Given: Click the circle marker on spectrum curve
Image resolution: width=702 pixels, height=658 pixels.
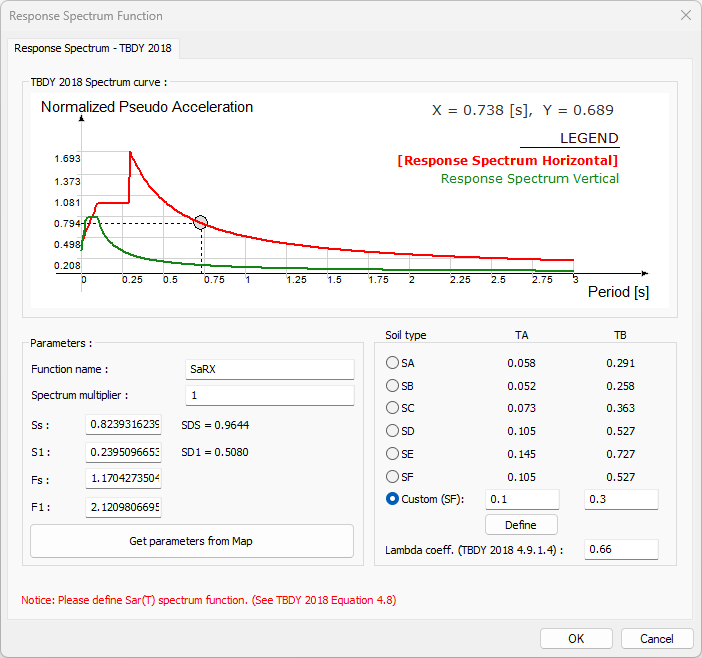Looking at the screenshot, I should point(201,223).
